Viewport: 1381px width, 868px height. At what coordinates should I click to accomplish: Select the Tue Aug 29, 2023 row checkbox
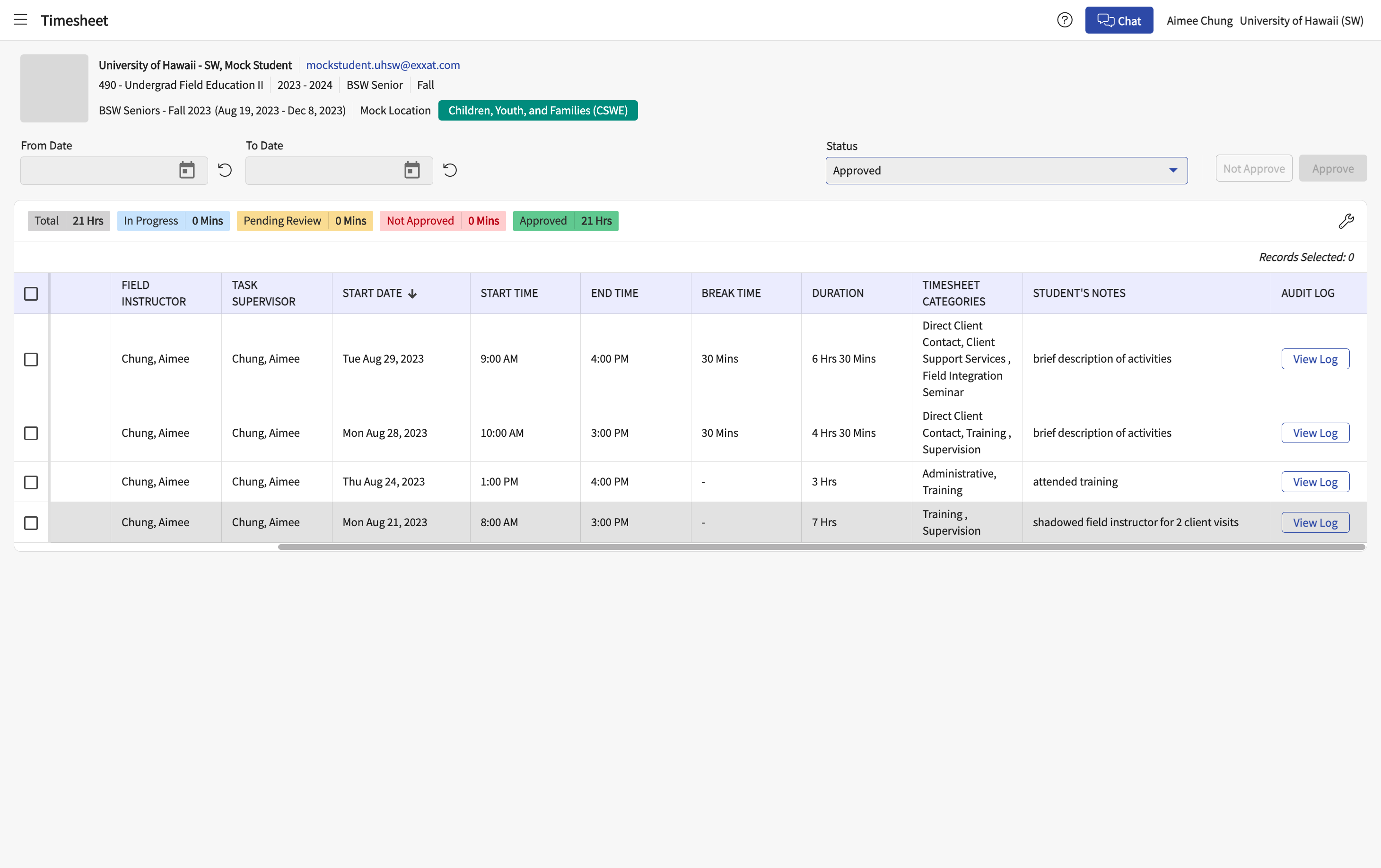tap(31, 359)
